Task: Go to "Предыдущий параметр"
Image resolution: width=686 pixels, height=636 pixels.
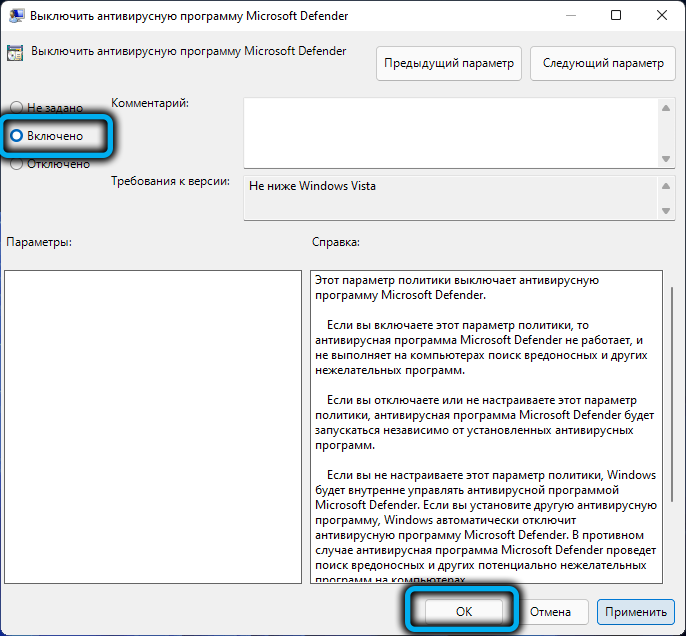Action: [x=449, y=63]
